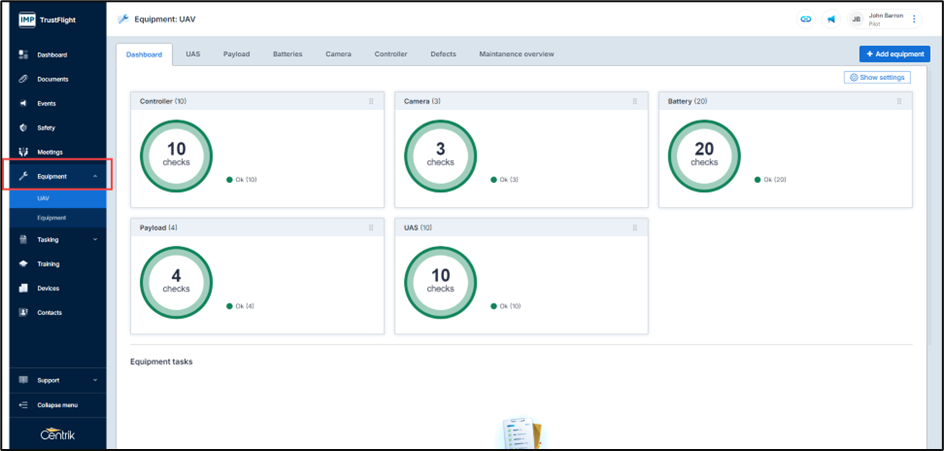This screenshot has height=451, width=944.
Task: Switch to the Batteries tab
Action: [287, 54]
